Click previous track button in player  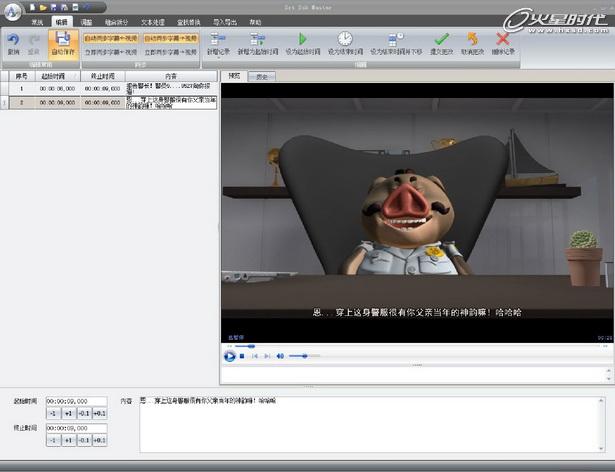click(255, 356)
